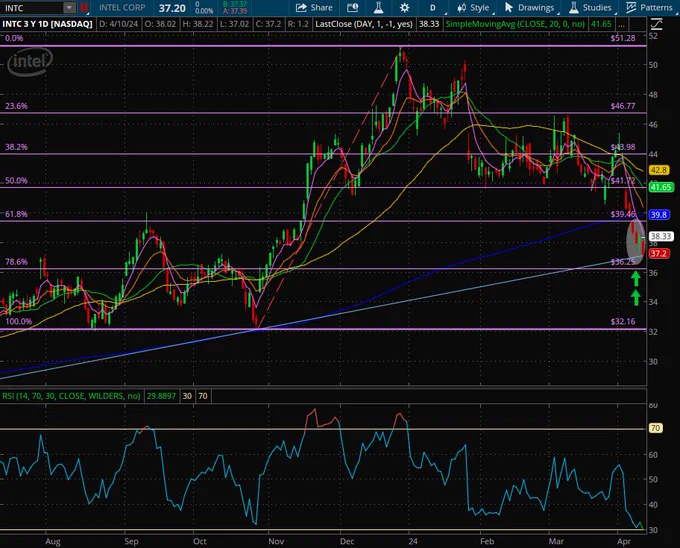This screenshot has height=548, width=680.
Task: Open the Style candlestick menu
Action: (473, 8)
